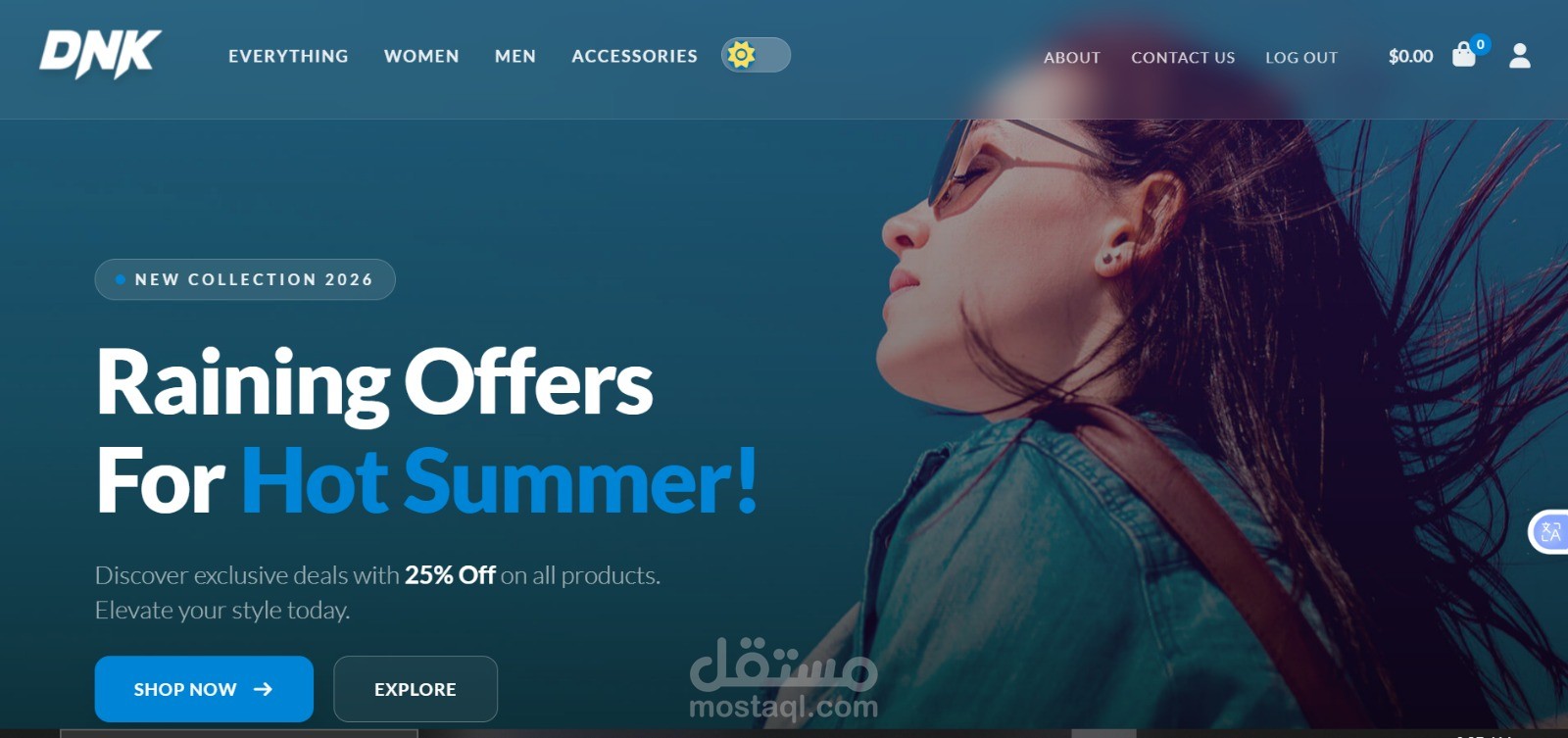This screenshot has height=738, width=1568.
Task: Click the cart item count badge
Action: pos(1481,44)
